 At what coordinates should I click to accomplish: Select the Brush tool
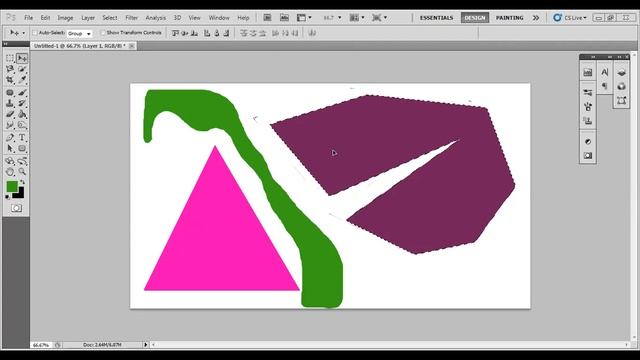[22, 93]
